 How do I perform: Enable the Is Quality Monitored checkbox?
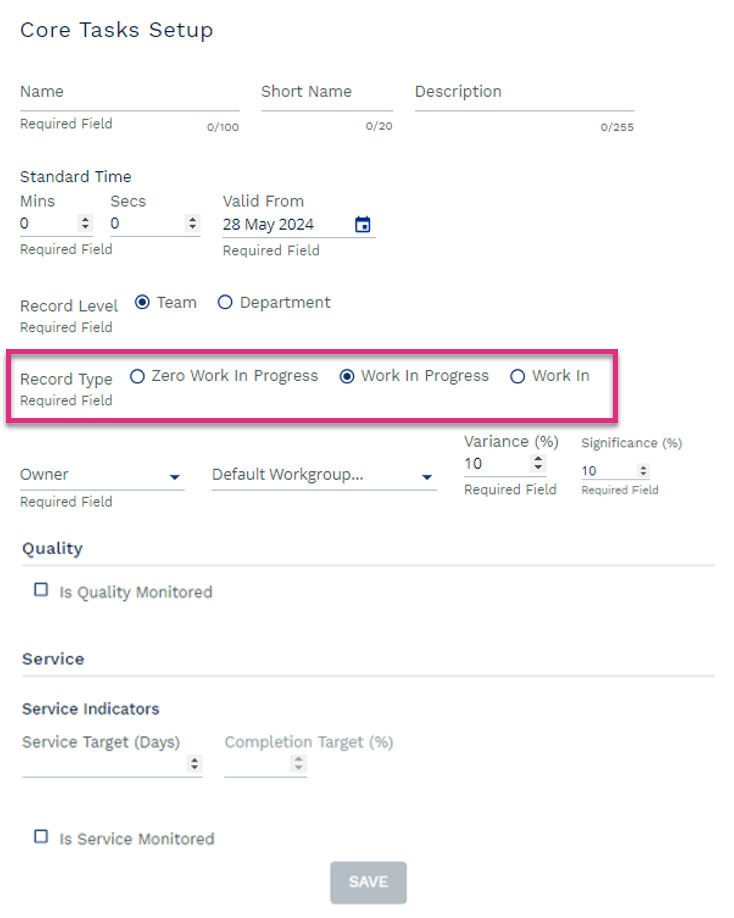point(41,590)
